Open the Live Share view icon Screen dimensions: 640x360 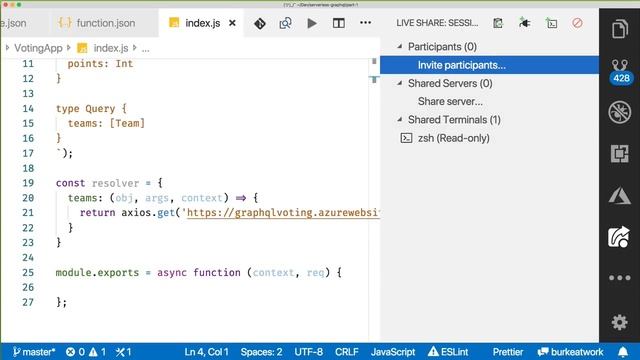tap(619, 237)
